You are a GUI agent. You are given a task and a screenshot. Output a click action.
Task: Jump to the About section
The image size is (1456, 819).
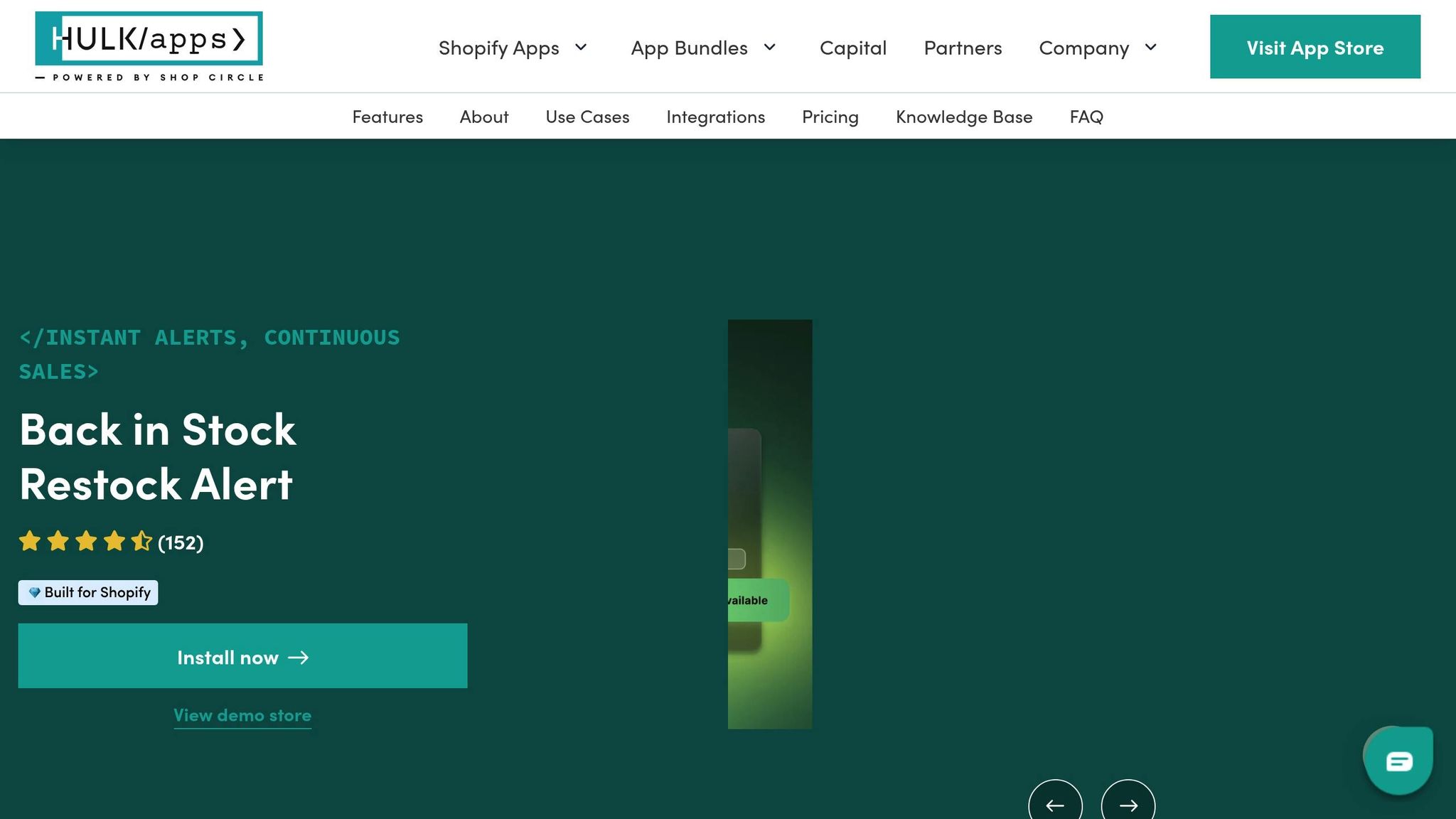point(484,117)
